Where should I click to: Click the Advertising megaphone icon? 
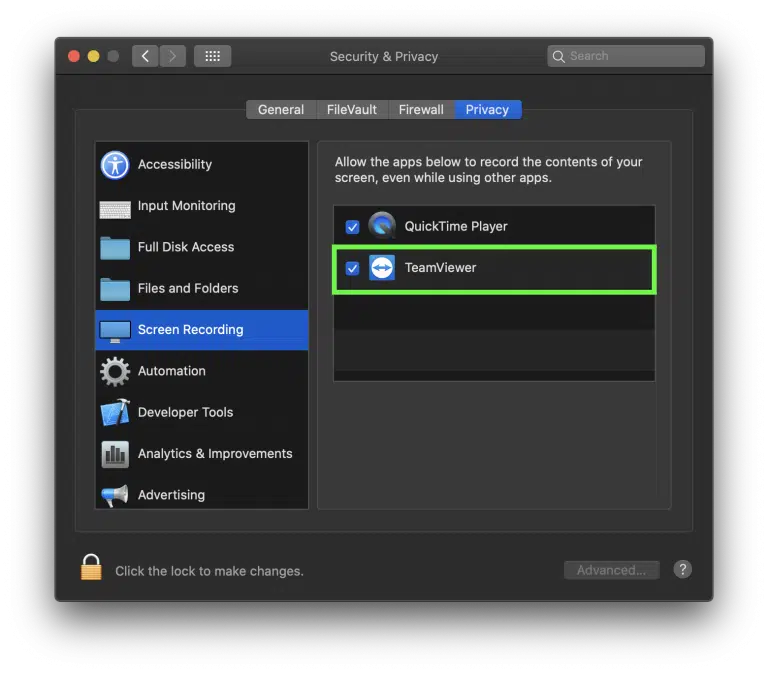[x=115, y=495]
